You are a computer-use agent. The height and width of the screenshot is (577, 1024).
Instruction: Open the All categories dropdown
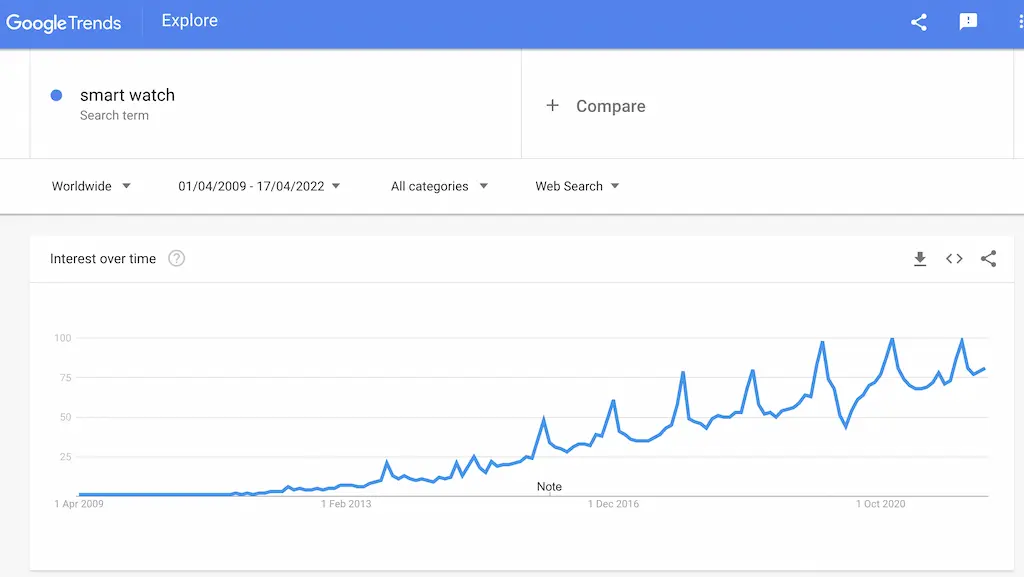pos(440,186)
